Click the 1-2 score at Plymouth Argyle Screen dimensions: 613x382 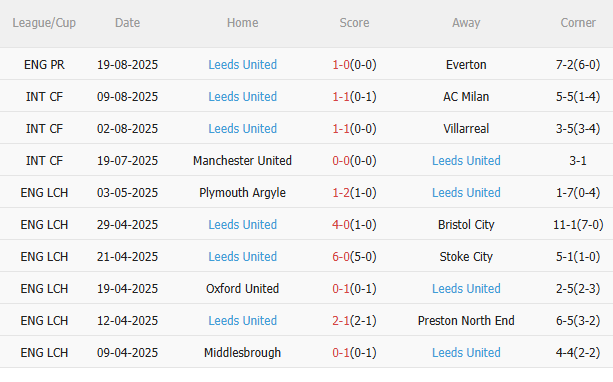click(341, 193)
